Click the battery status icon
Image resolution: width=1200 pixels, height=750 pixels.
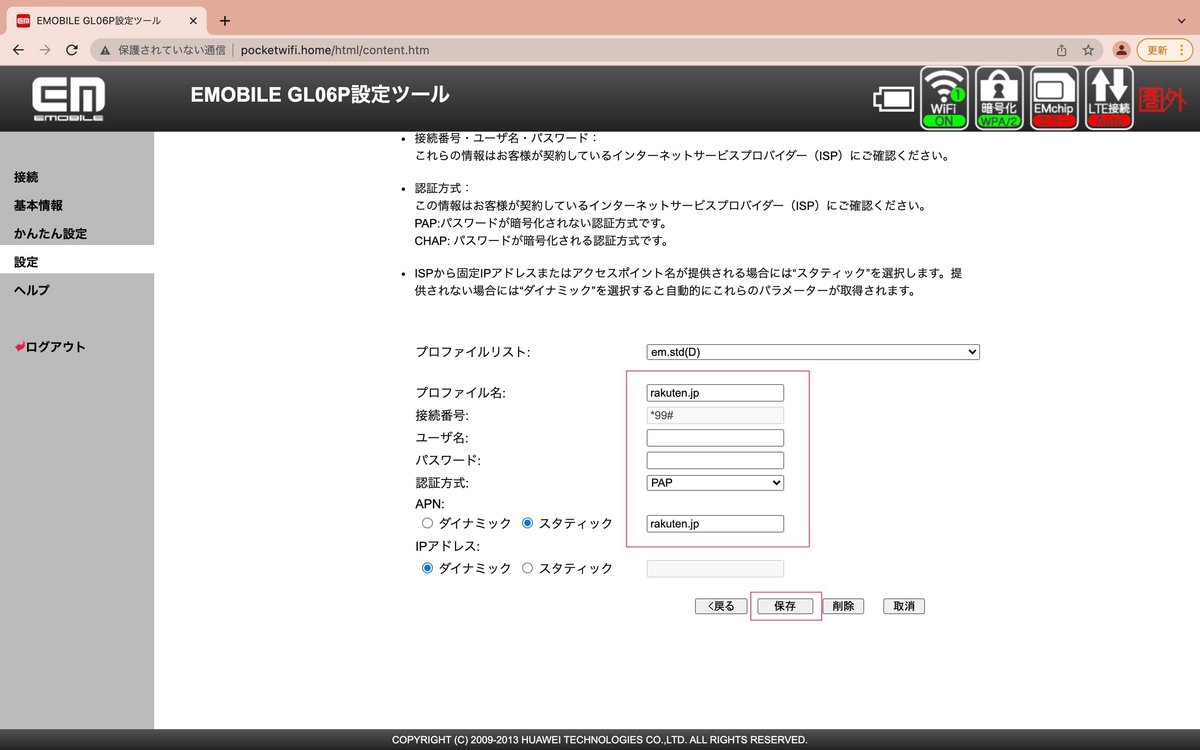(894, 98)
